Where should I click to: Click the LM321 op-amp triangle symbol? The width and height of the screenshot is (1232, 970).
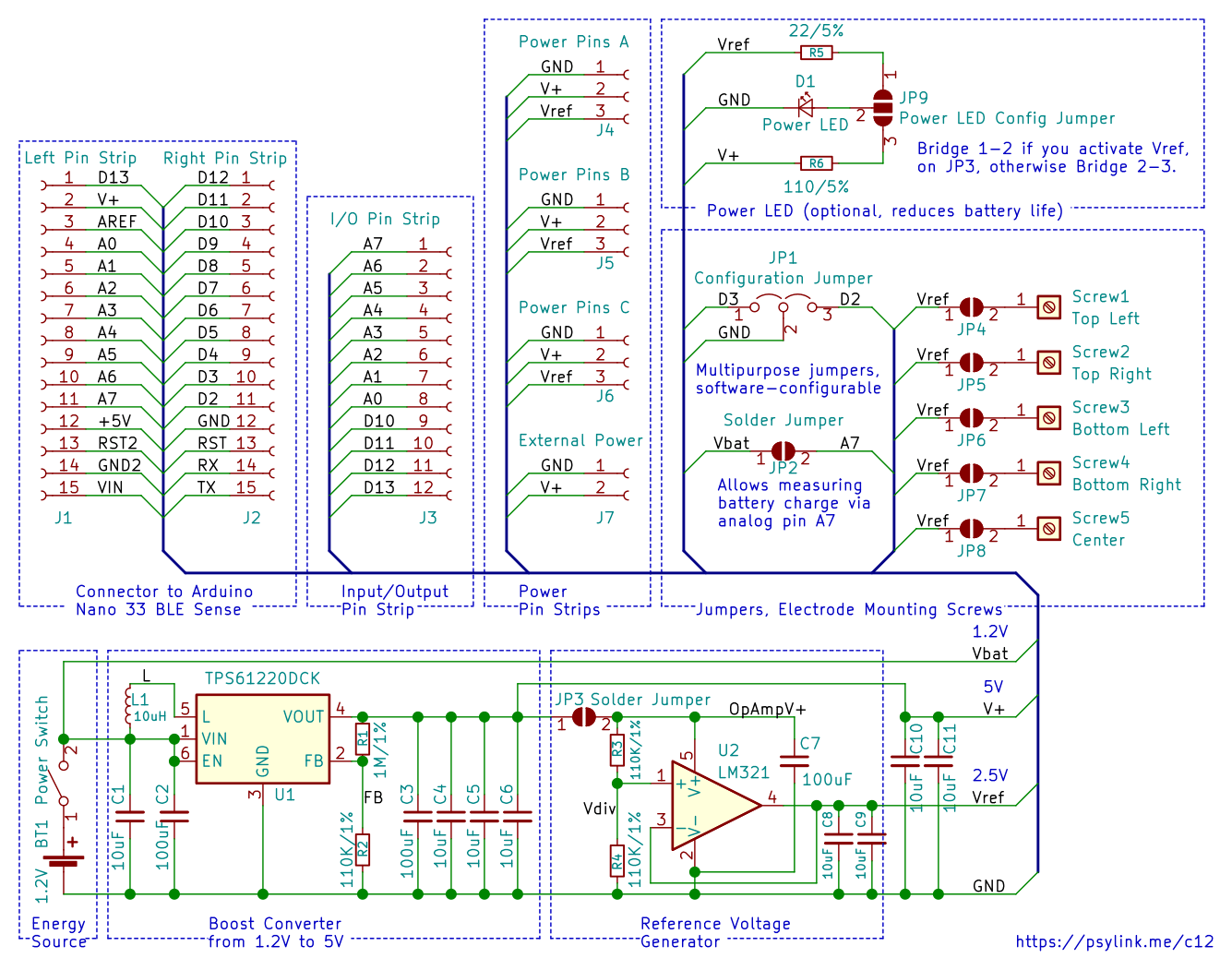715,806
